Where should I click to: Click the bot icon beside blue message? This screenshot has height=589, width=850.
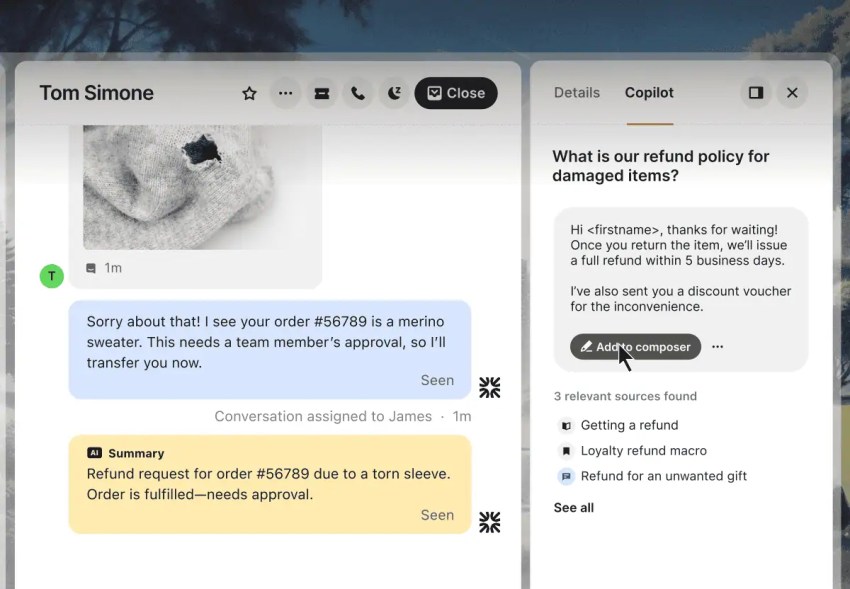(489, 387)
